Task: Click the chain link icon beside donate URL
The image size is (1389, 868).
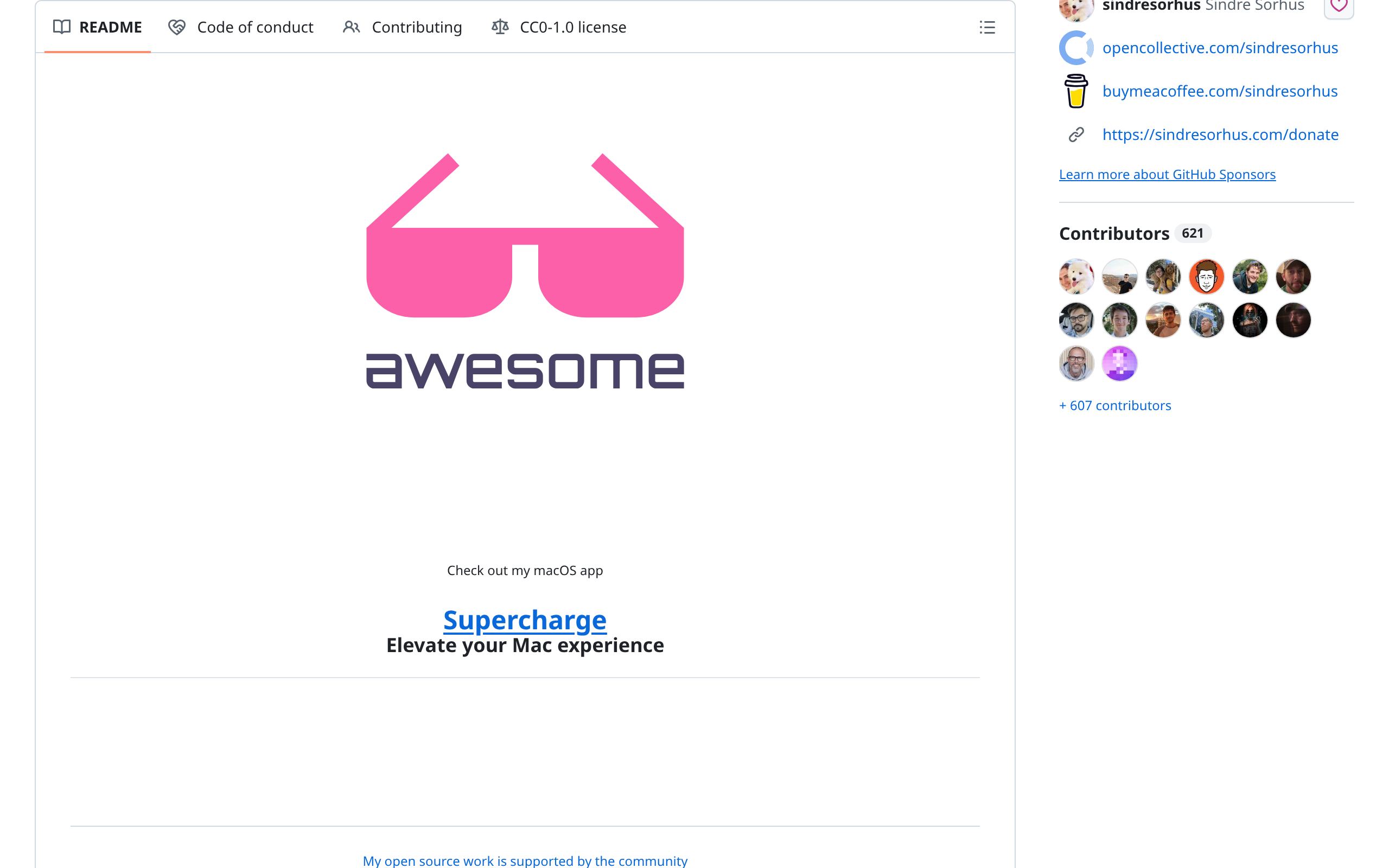Action: 1076,135
